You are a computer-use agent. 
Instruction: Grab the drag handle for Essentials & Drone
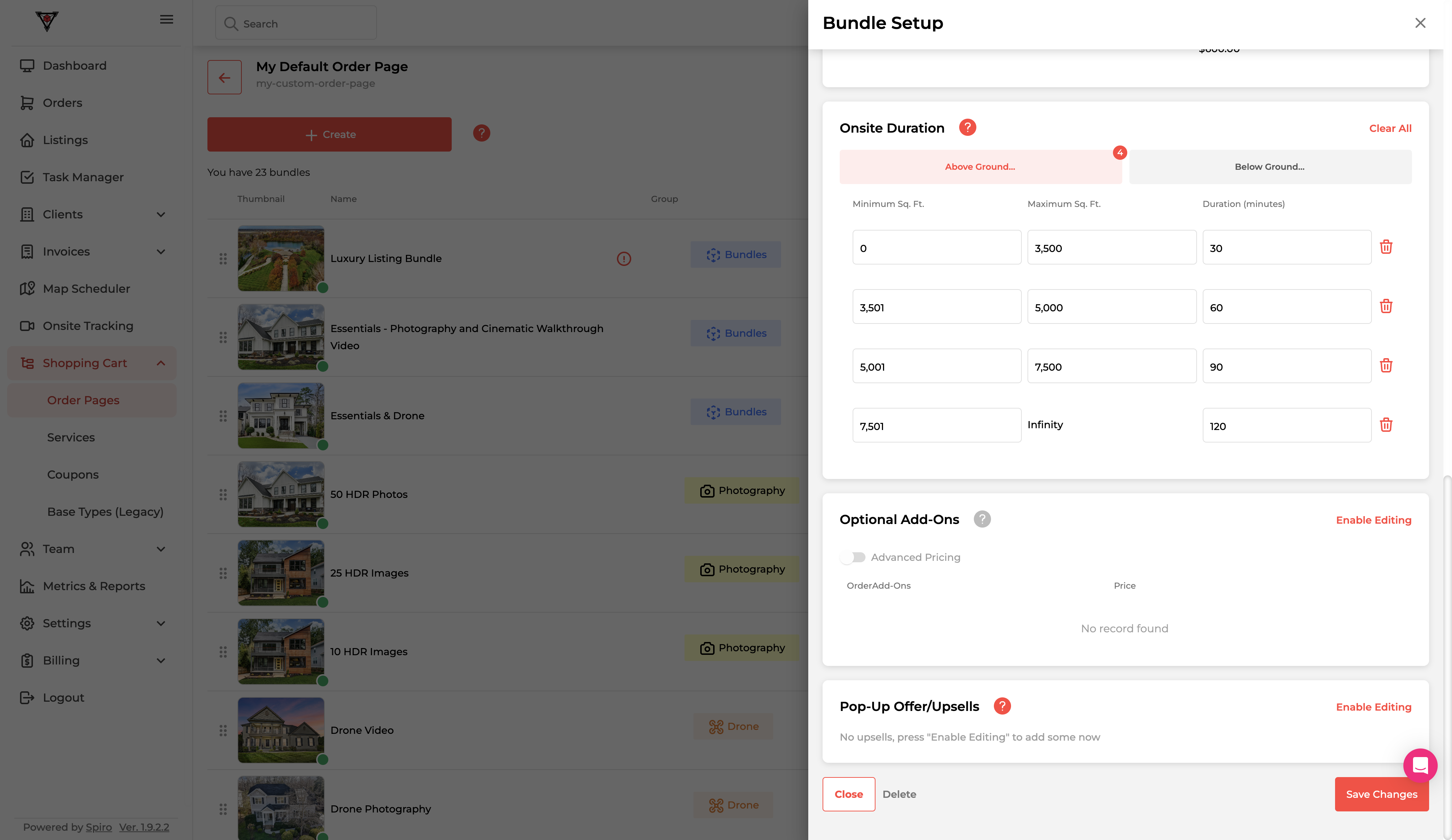223,416
